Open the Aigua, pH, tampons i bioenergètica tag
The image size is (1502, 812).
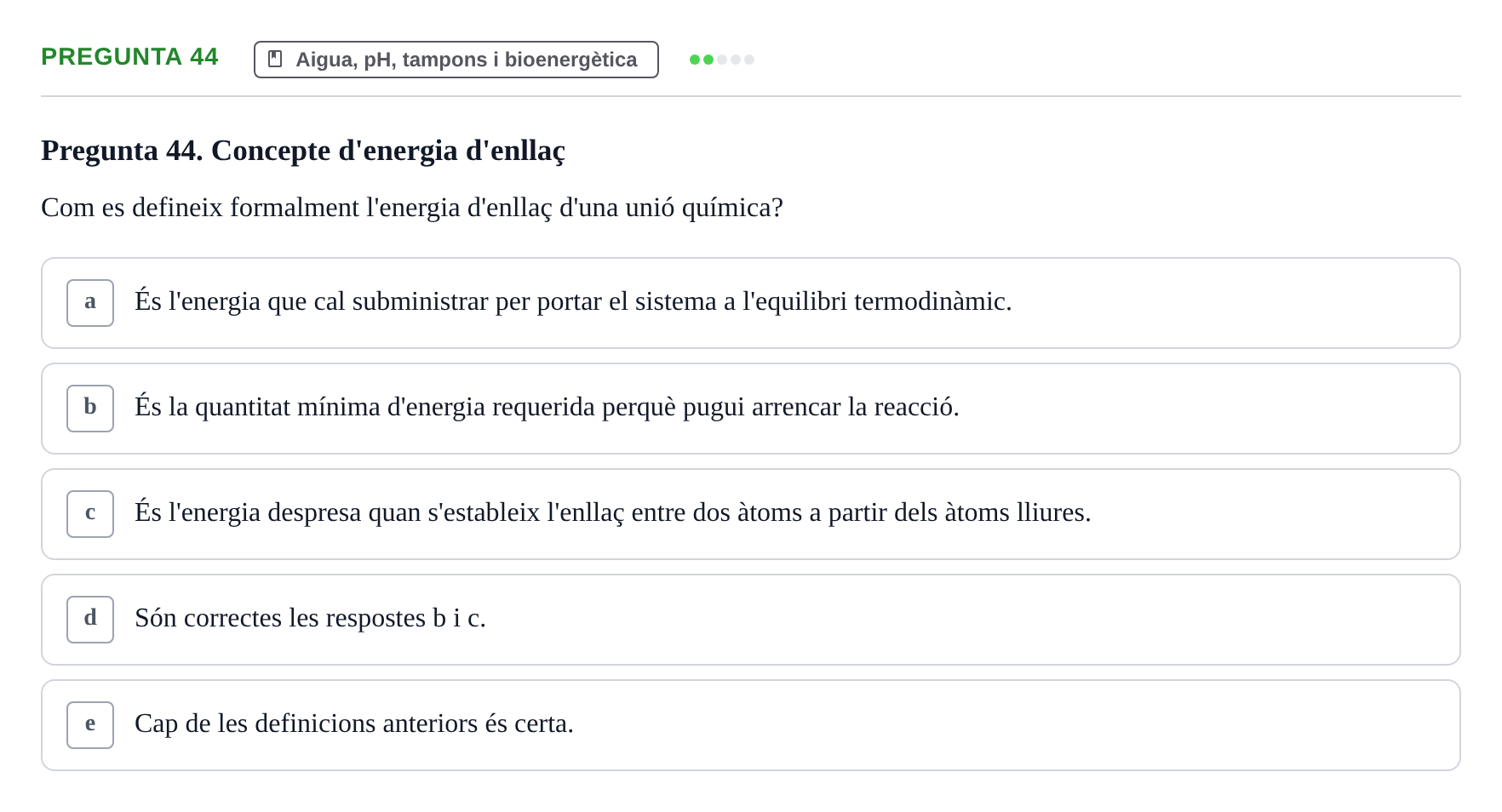click(456, 60)
